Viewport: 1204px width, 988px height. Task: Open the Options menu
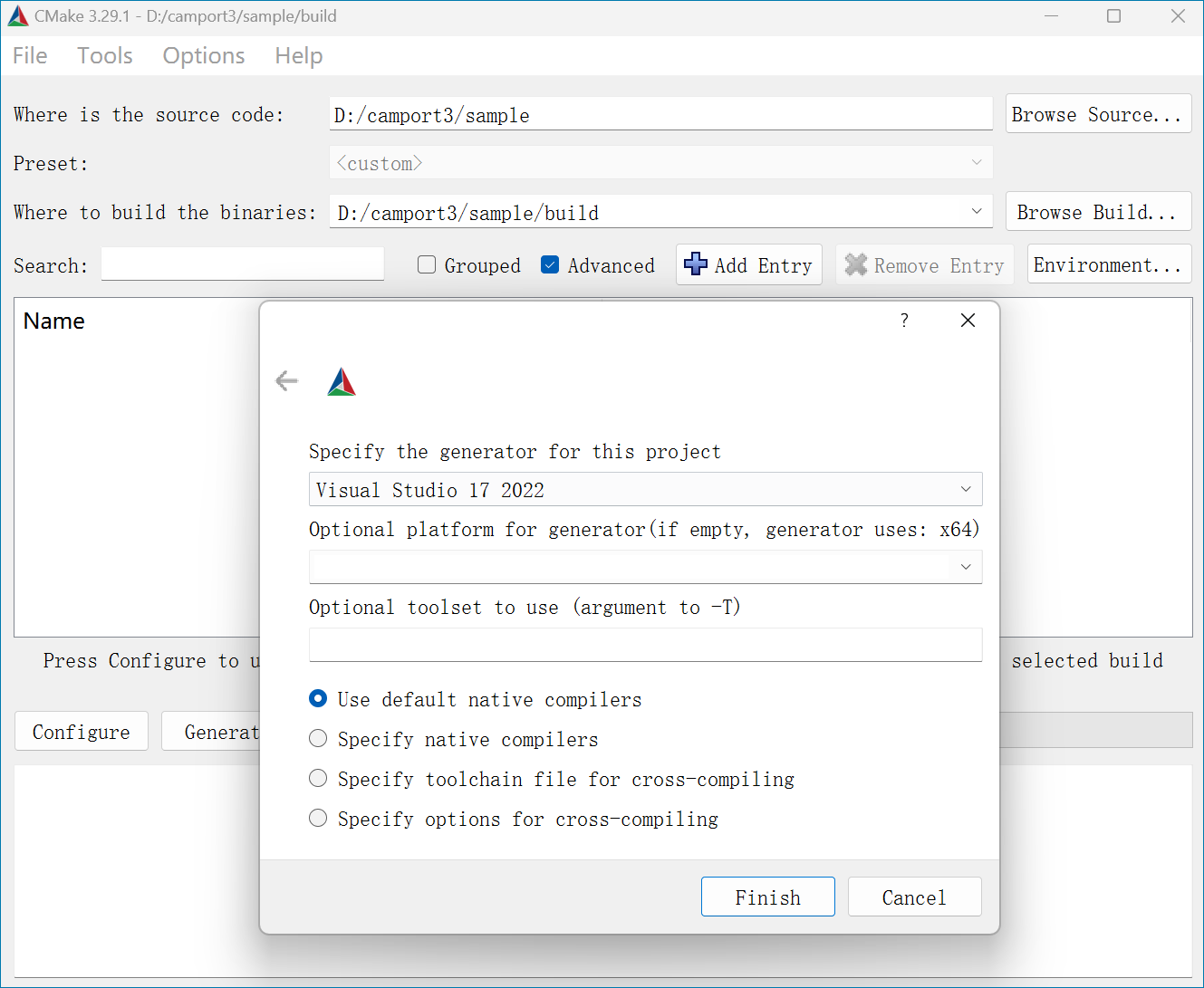204,56
